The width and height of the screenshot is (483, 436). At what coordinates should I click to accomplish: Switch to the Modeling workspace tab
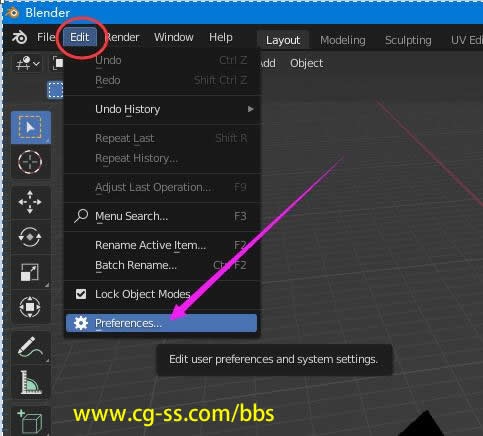[343, 40]
